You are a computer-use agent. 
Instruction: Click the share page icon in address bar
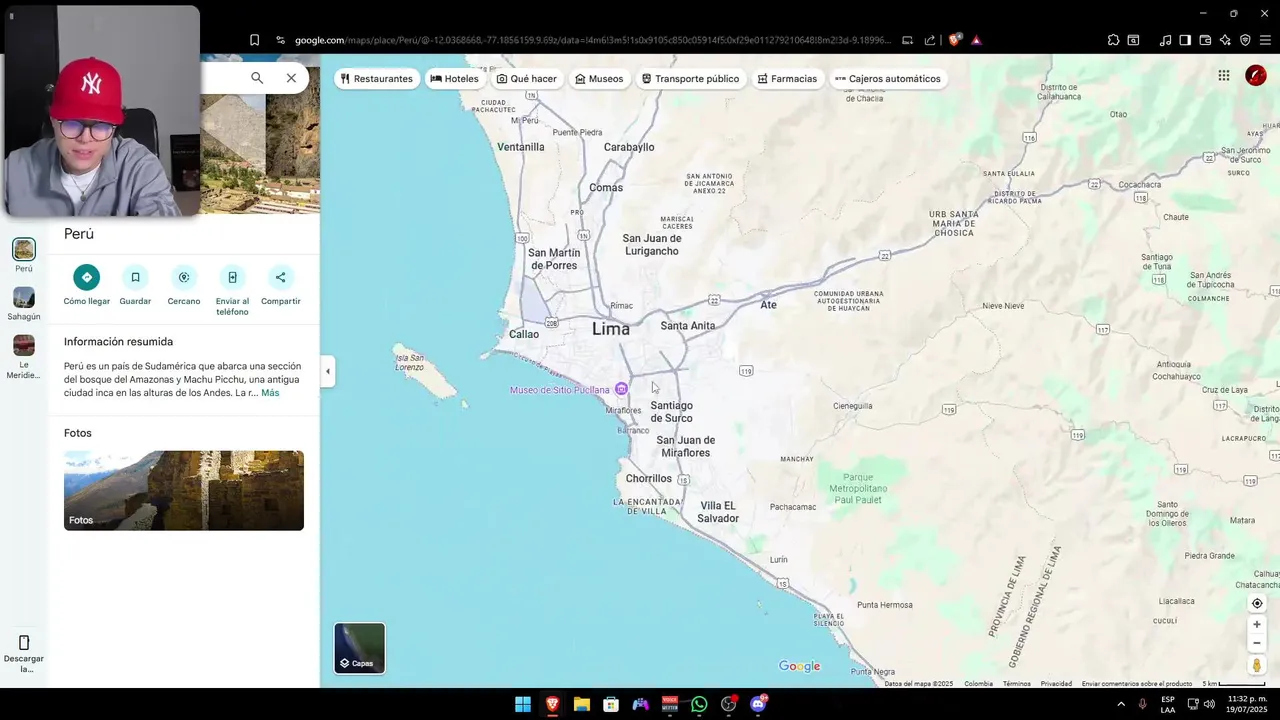click(x=930, y=40)
